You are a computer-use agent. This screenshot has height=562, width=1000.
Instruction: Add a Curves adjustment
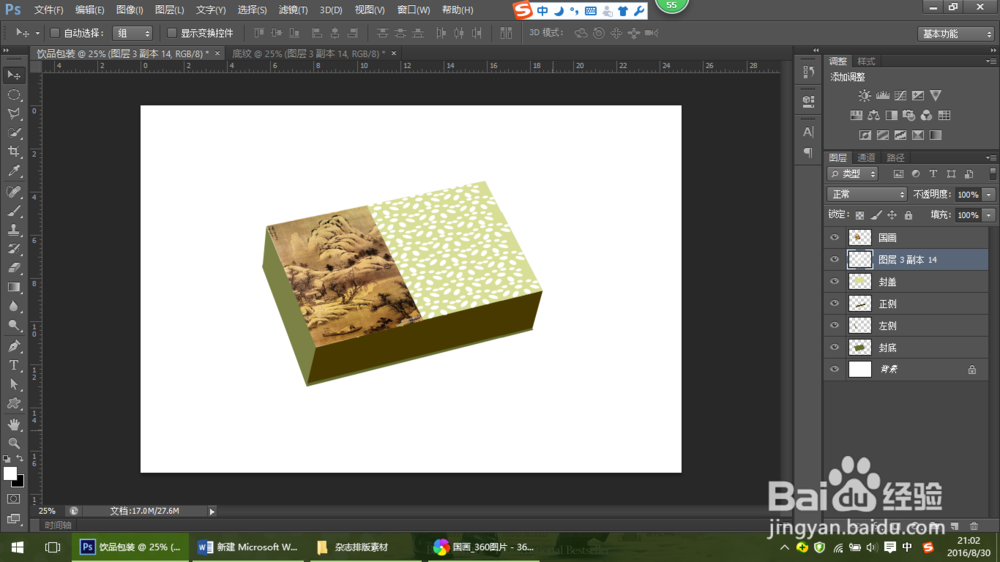click(900, 96)
